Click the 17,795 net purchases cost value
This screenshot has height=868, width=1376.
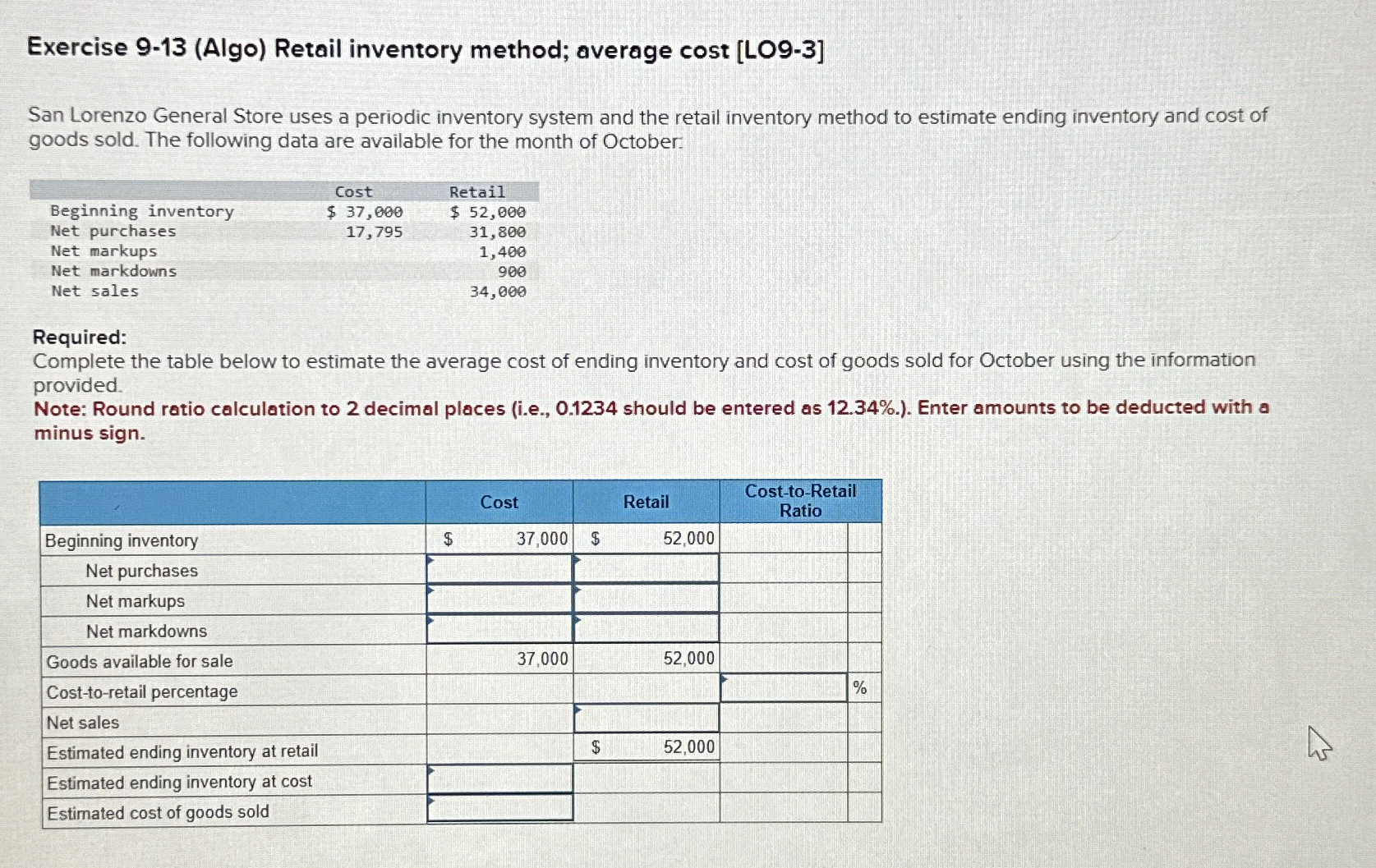(374, 232)
